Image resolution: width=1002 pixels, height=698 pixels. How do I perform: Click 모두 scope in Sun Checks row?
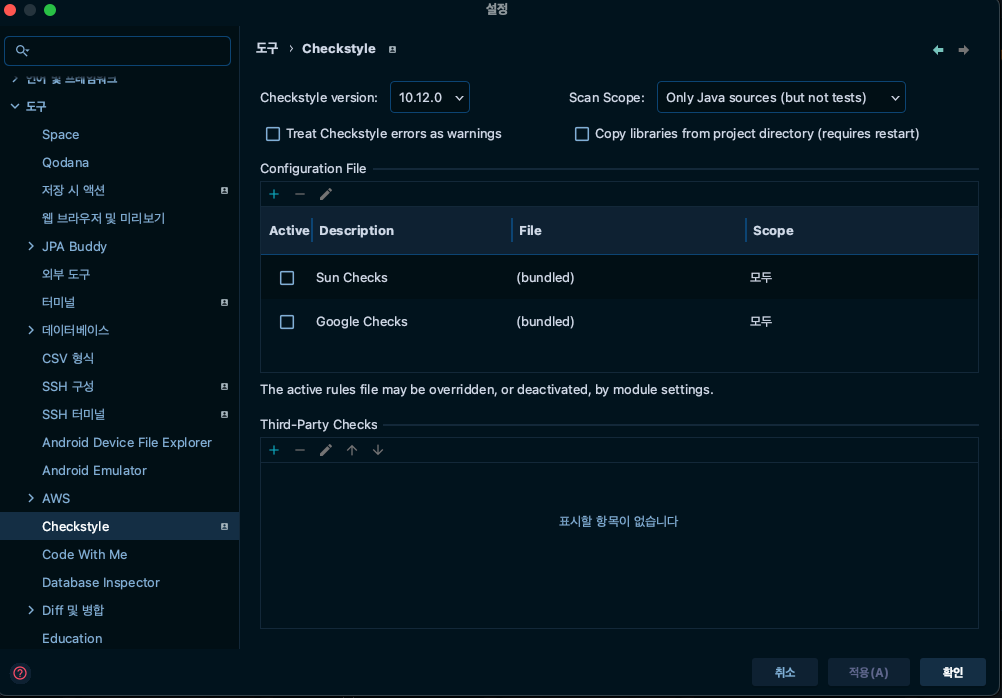point(760,277)
